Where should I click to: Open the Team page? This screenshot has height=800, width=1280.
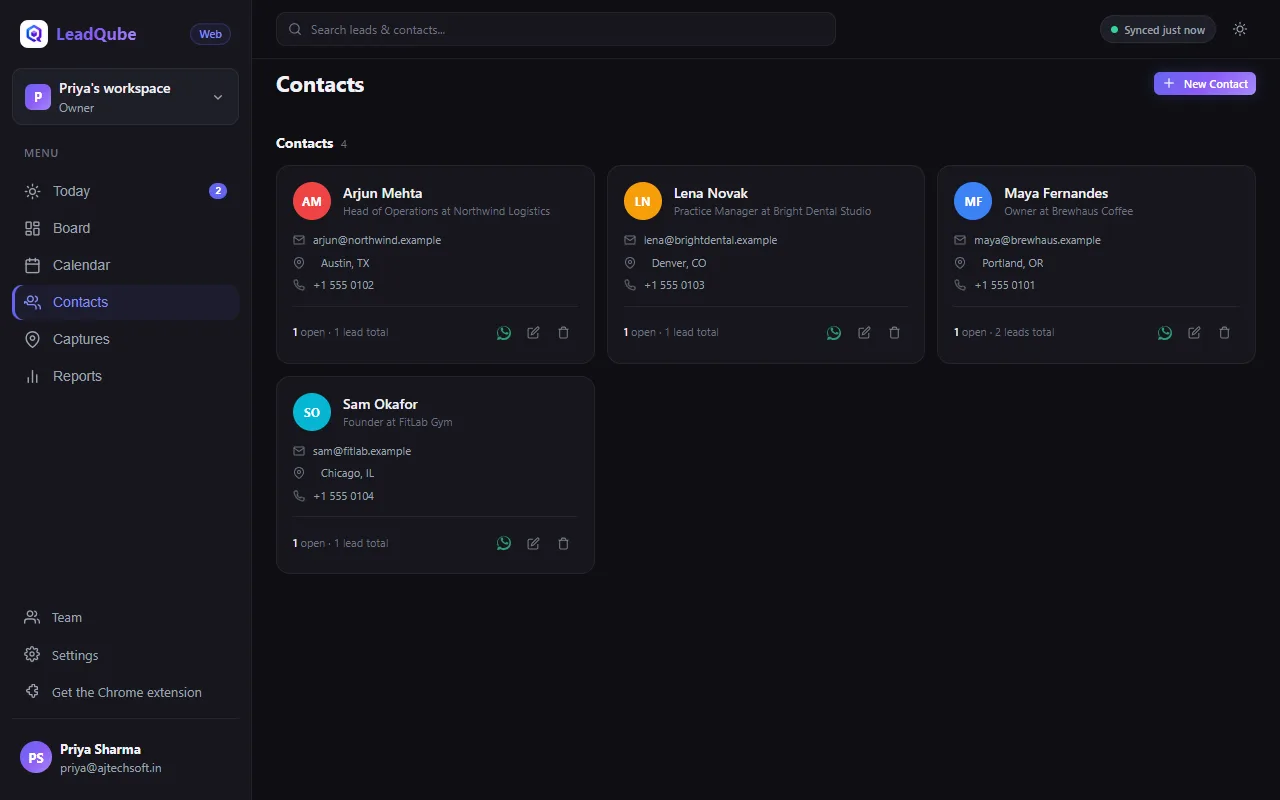pyautogui.click(x=126, y=617)
